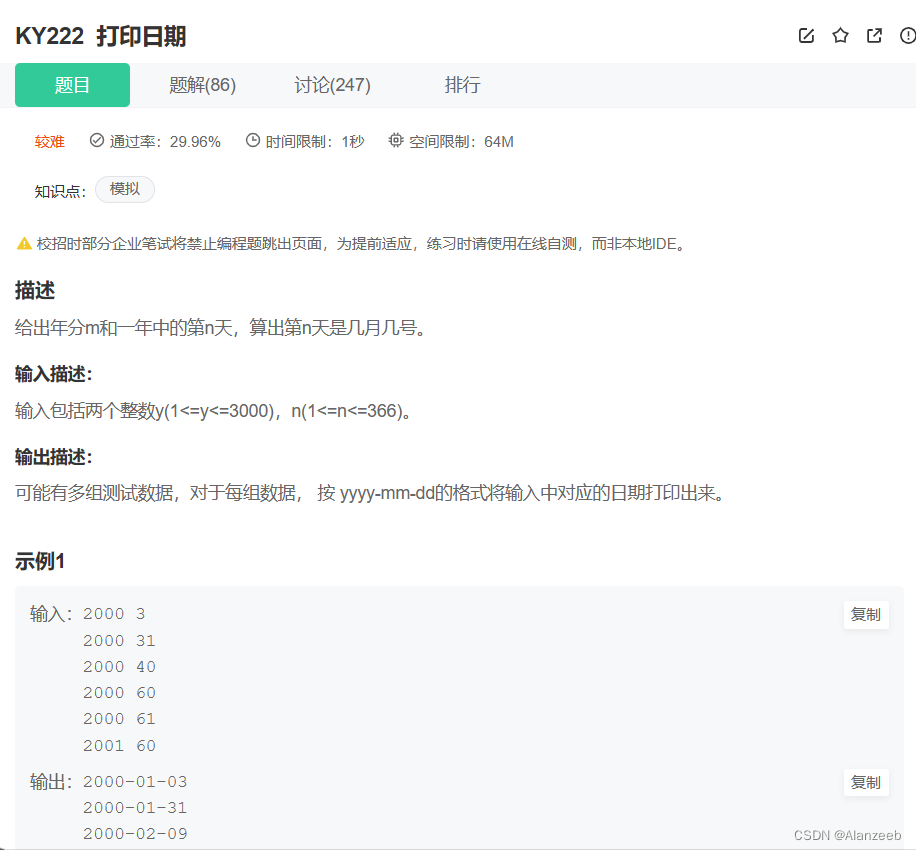
Task: Switch to the 题解(86) tab
Action: (203, 85)
